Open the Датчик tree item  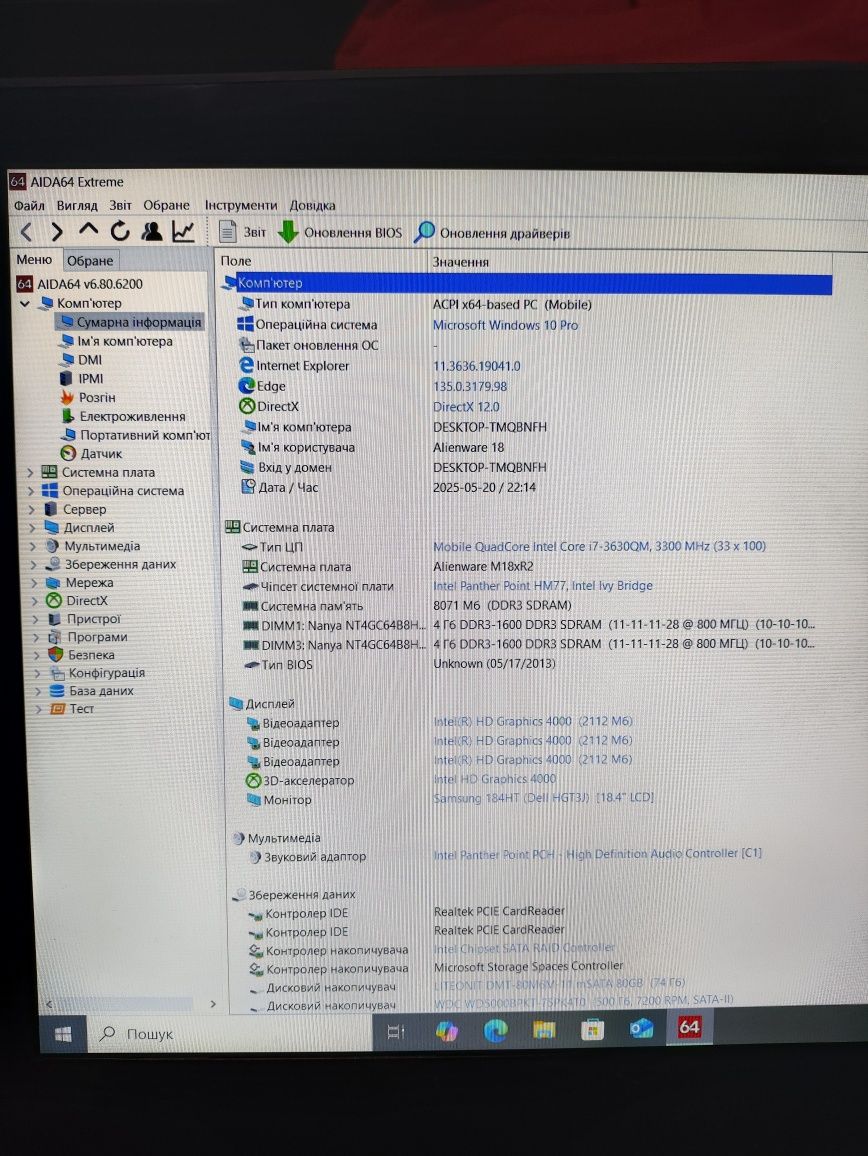tap(91, 453)
